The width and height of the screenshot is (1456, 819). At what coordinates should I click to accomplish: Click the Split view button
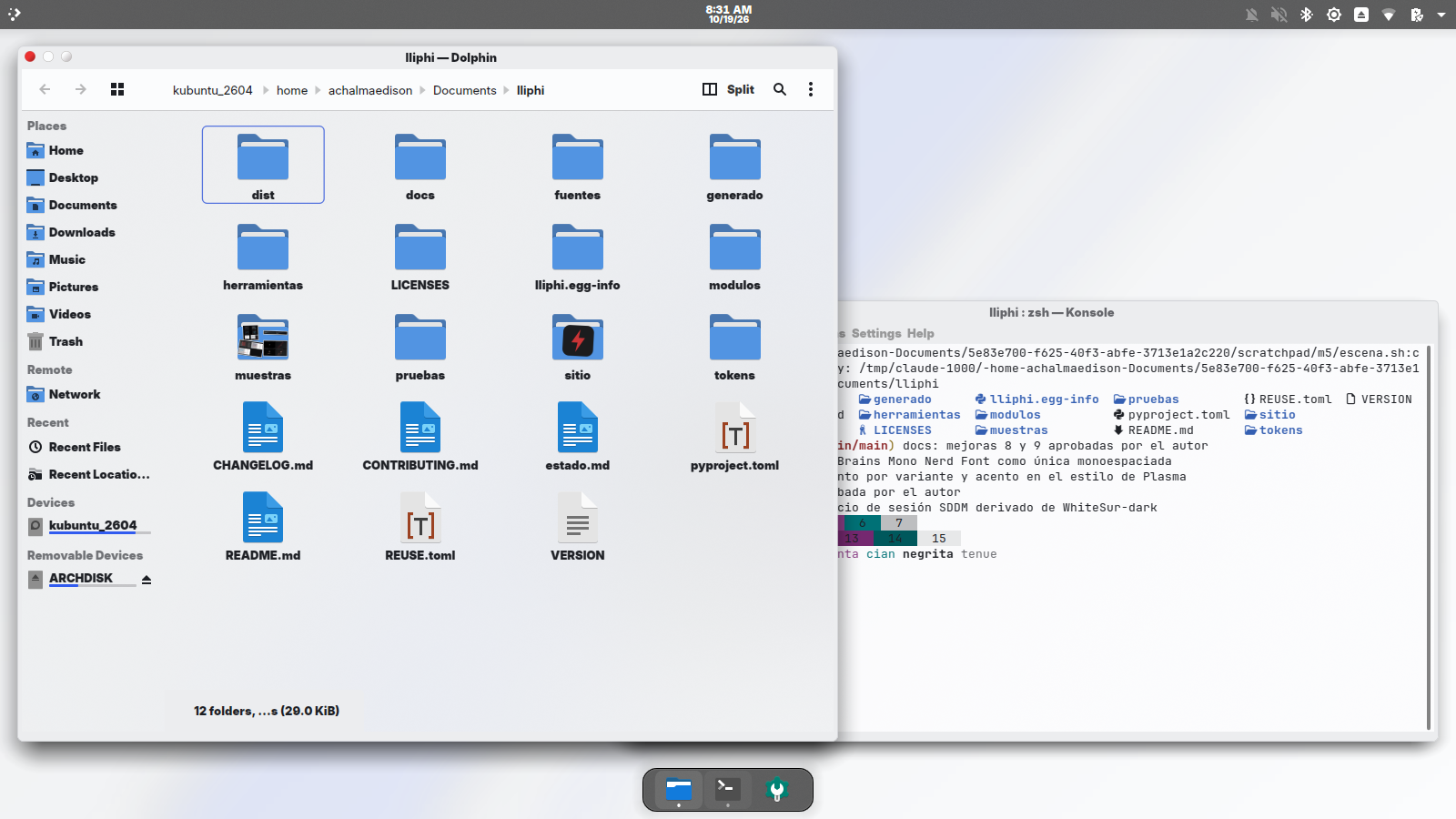coord(729,89)
